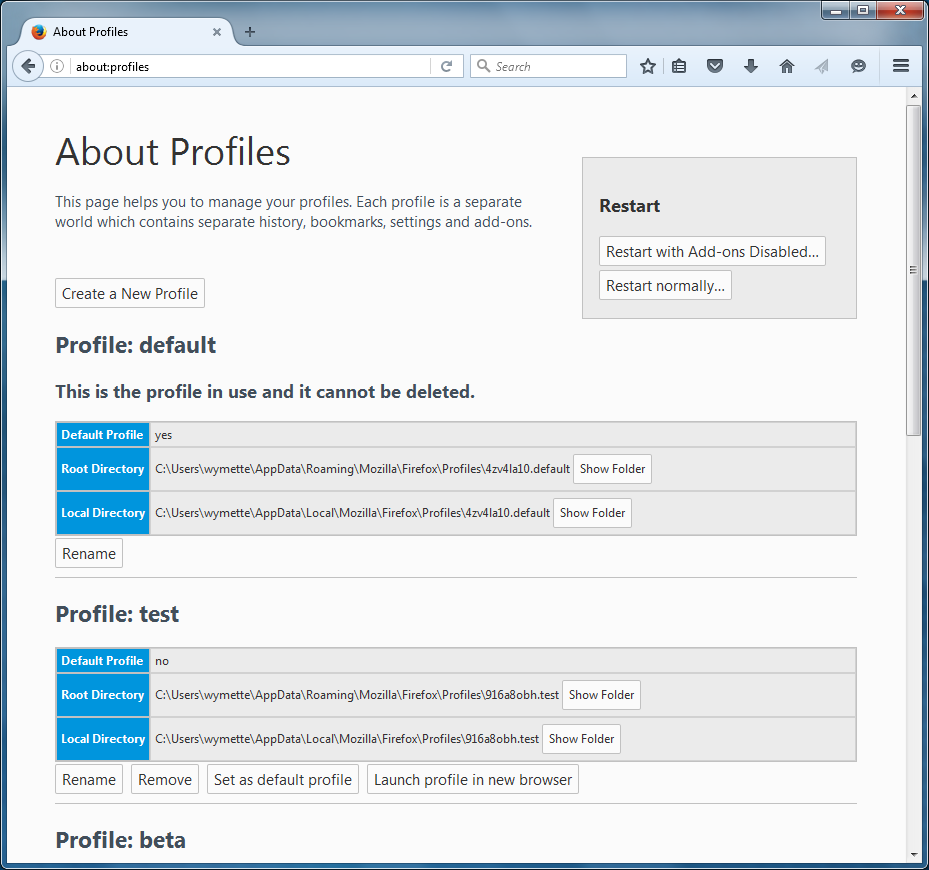The image size is (929, 870).
Task: Click the 'Profile: default' heading
Action: tap(136, 345)
